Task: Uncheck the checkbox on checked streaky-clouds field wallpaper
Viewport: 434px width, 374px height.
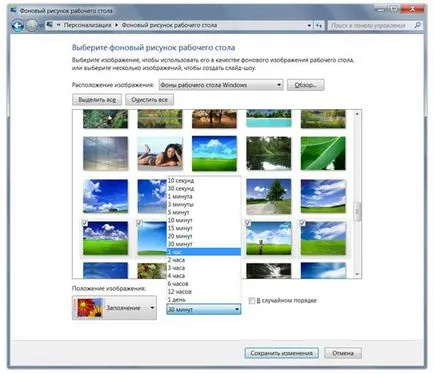Action: coord(303,223)
